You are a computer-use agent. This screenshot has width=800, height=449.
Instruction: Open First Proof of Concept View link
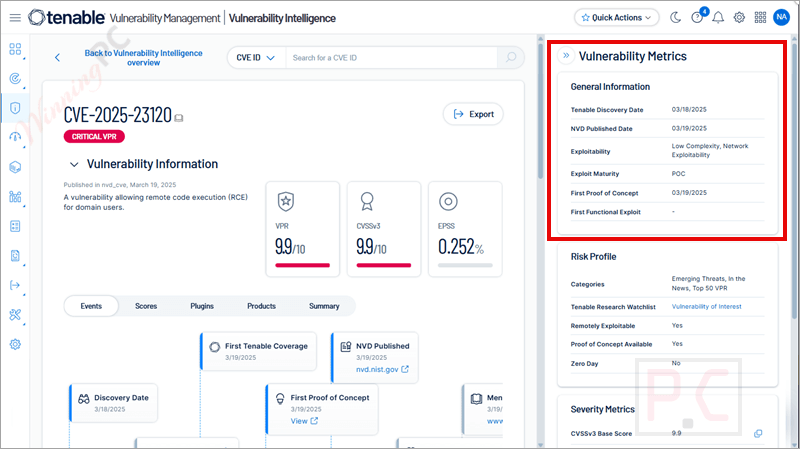point(304,421)
